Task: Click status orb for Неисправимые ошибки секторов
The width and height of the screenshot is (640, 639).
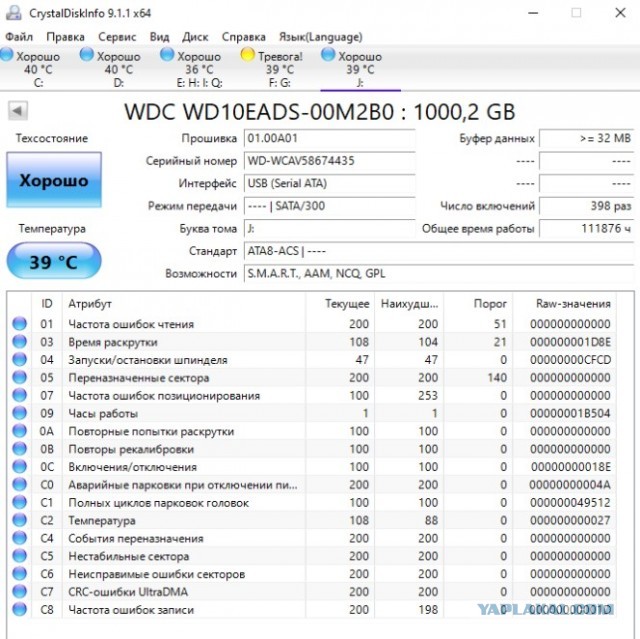Action: click(x=19, y=574)
